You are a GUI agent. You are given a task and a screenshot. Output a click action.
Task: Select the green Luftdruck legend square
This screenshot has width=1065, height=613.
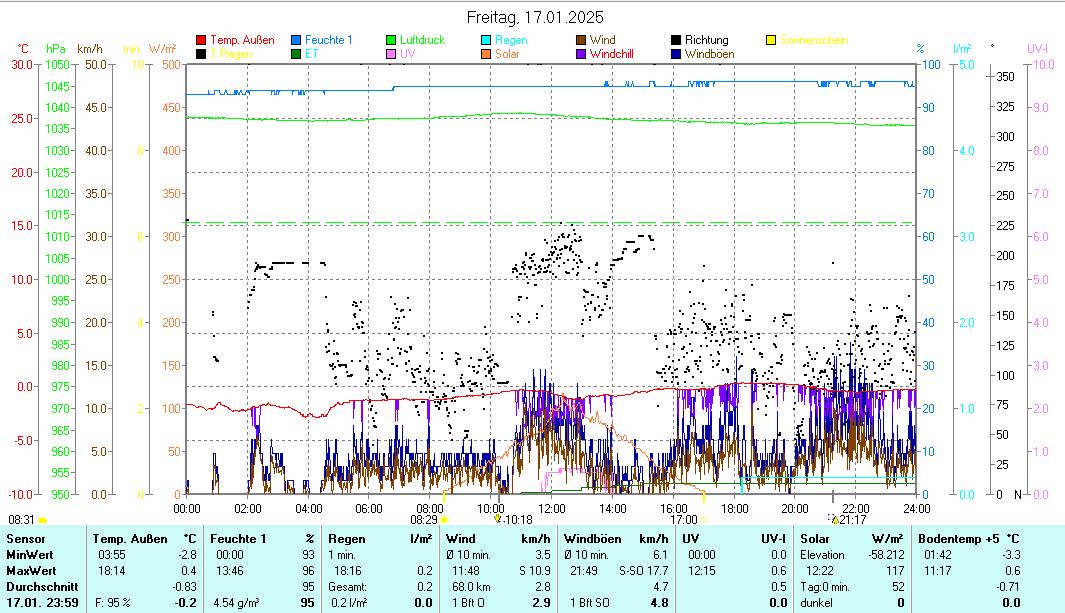point(392,40)
